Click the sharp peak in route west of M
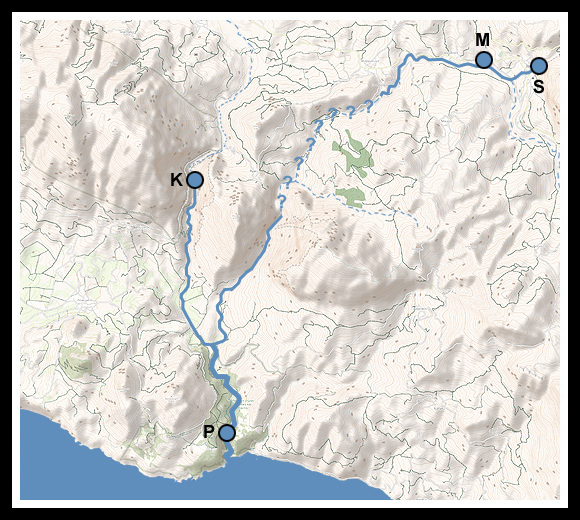 [x=410, y=56]
